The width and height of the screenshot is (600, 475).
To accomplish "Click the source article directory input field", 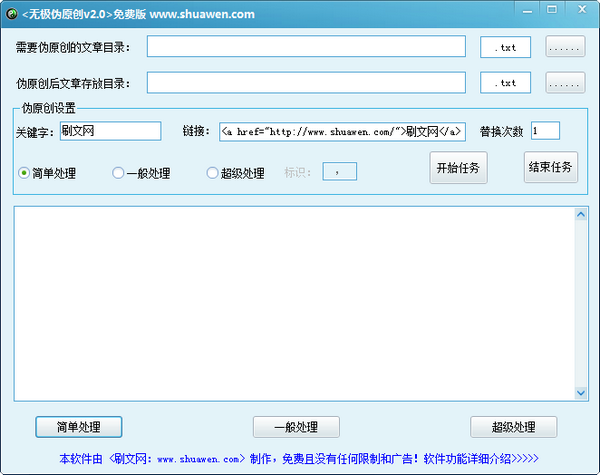I will pos(306,46).
